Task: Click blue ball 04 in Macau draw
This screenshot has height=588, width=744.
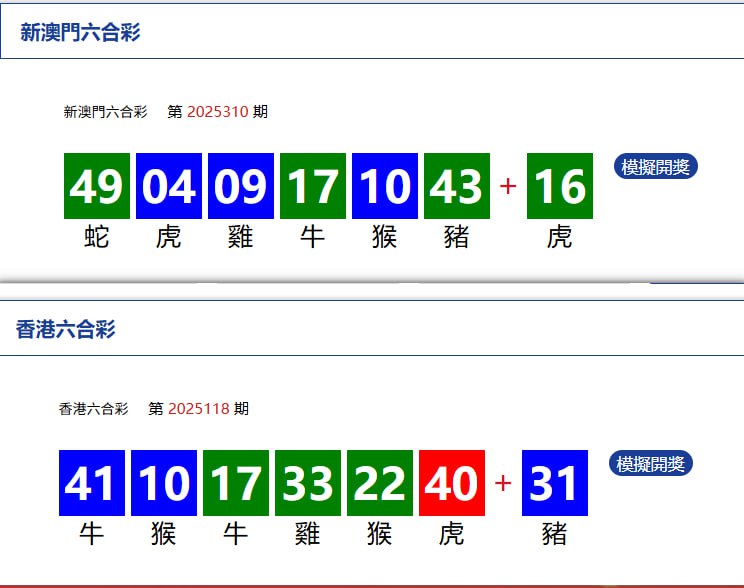Action: (169, 186)
